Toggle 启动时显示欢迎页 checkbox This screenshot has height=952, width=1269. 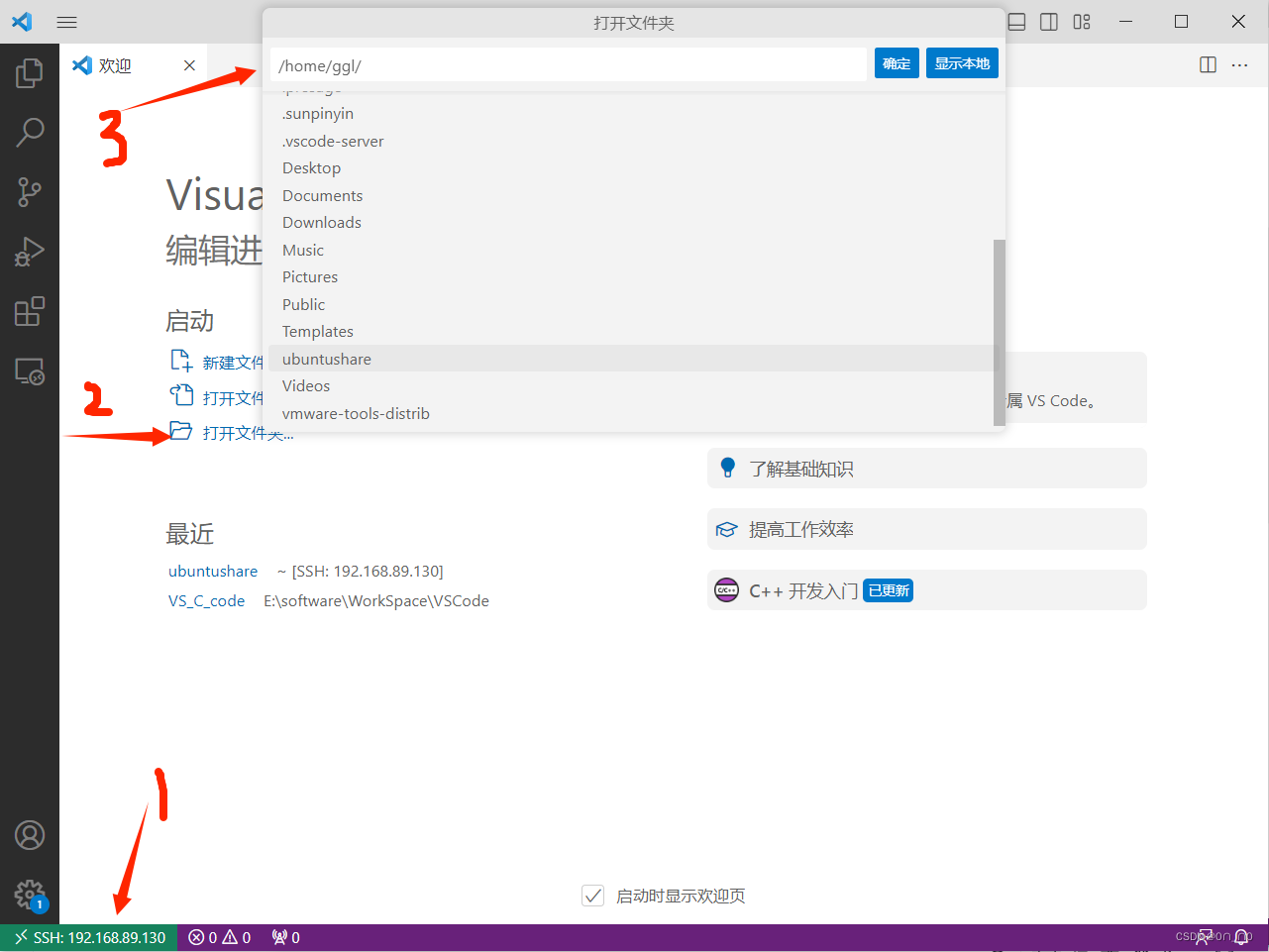(x=592, y=896)
